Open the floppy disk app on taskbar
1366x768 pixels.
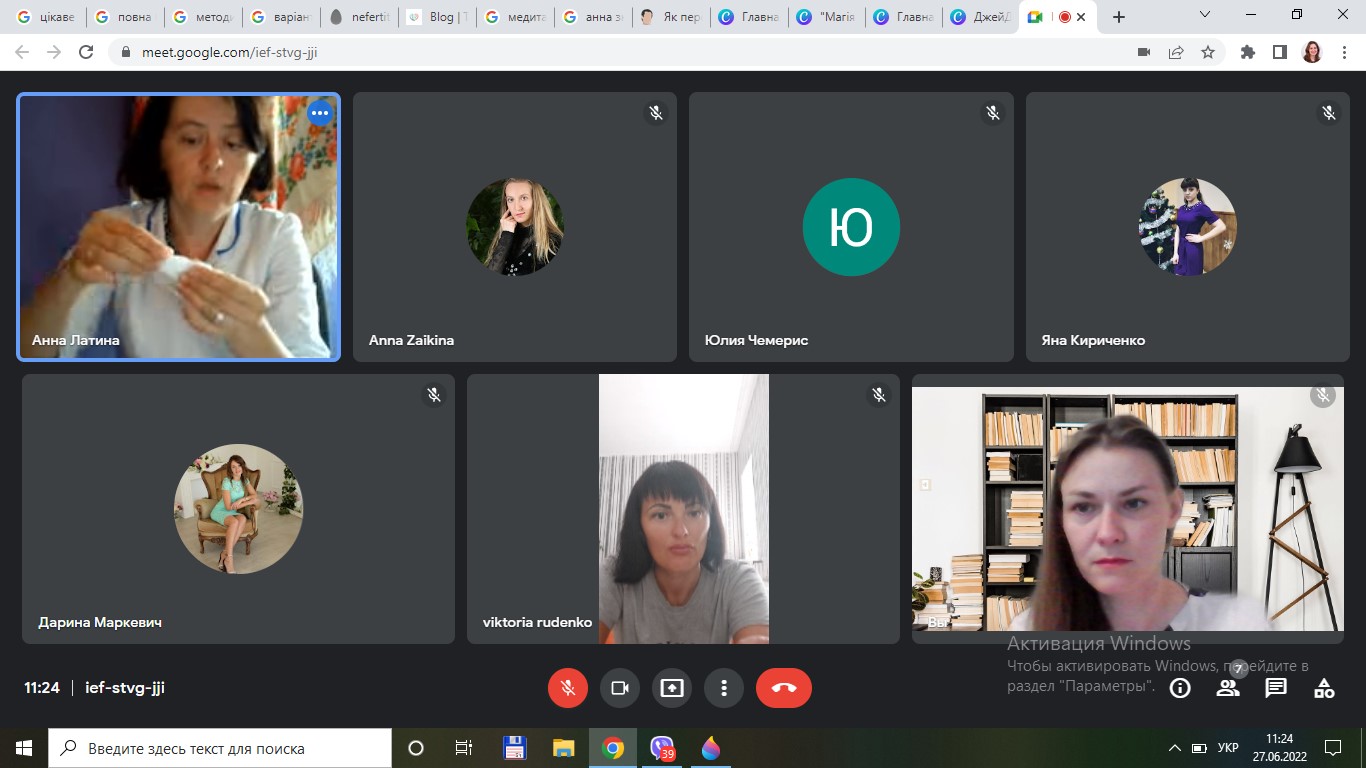pyautogui.click(x=514, y=748)
